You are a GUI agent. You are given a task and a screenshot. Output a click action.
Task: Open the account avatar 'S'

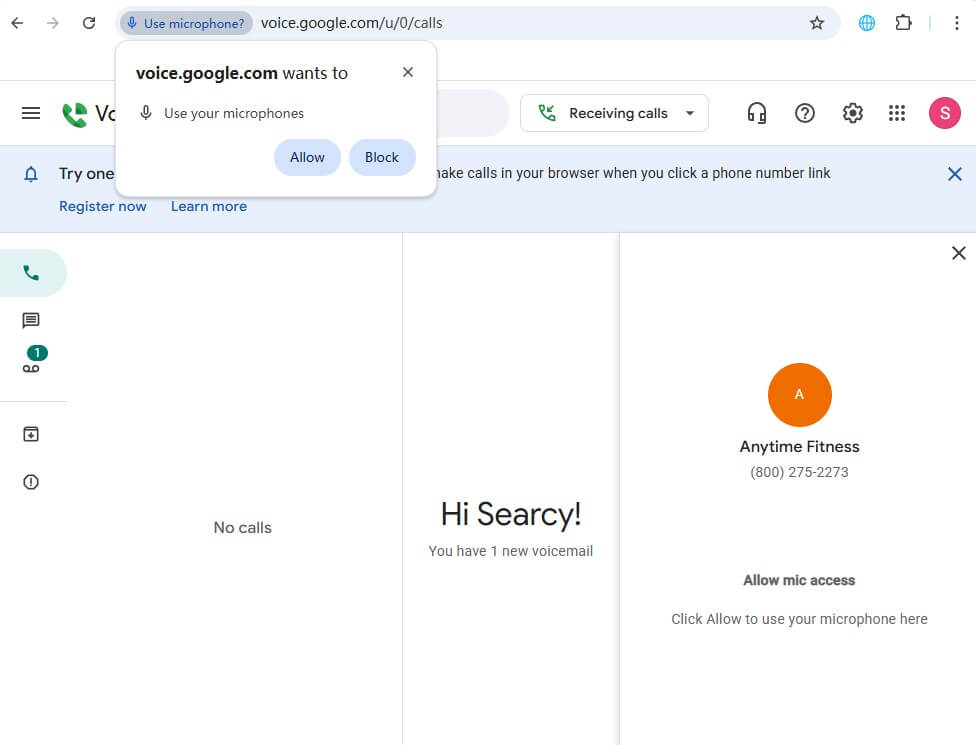[x=944, y=113]
